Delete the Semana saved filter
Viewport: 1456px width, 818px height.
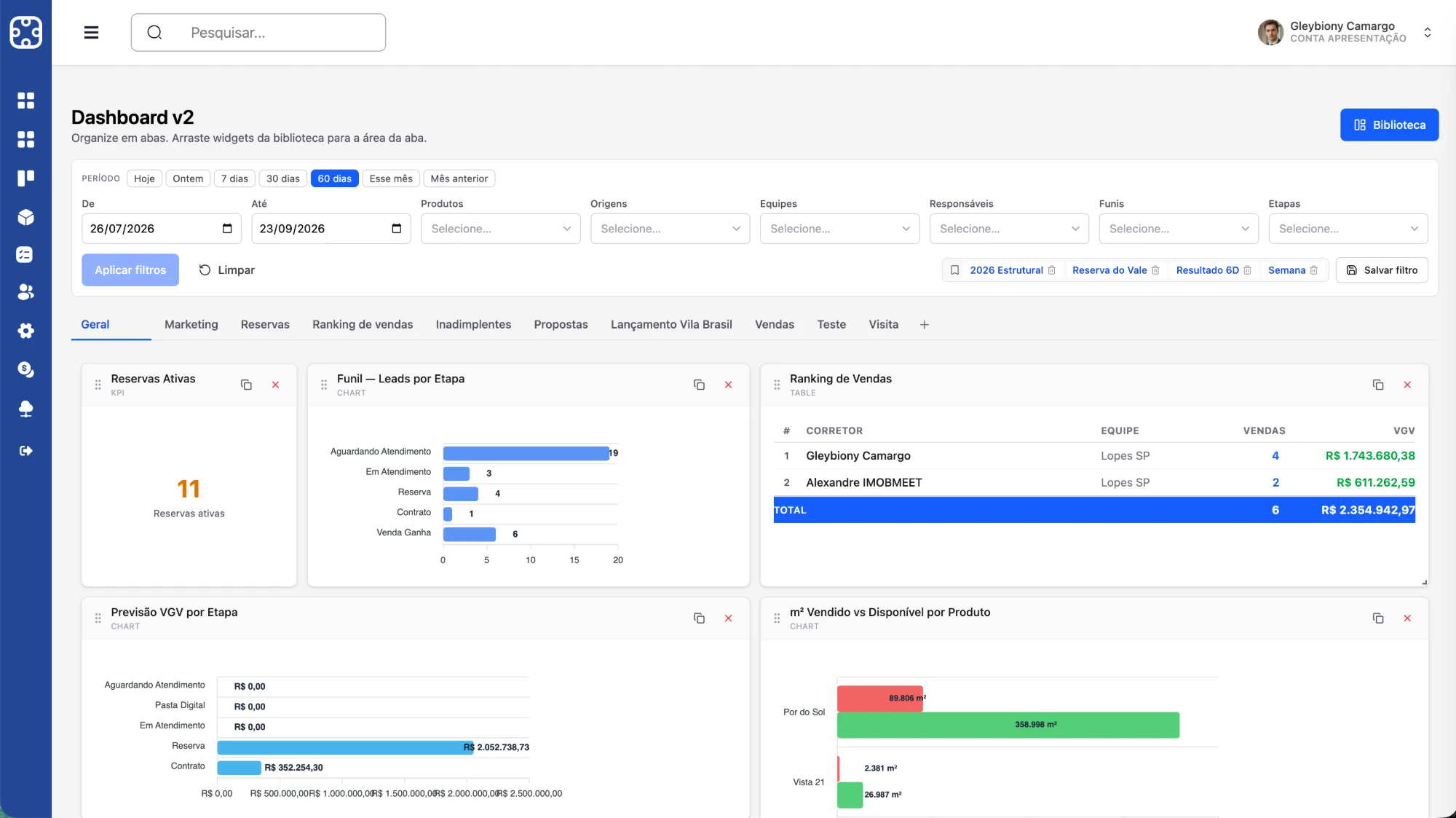pyautogui.click(x=1314, y=270)
